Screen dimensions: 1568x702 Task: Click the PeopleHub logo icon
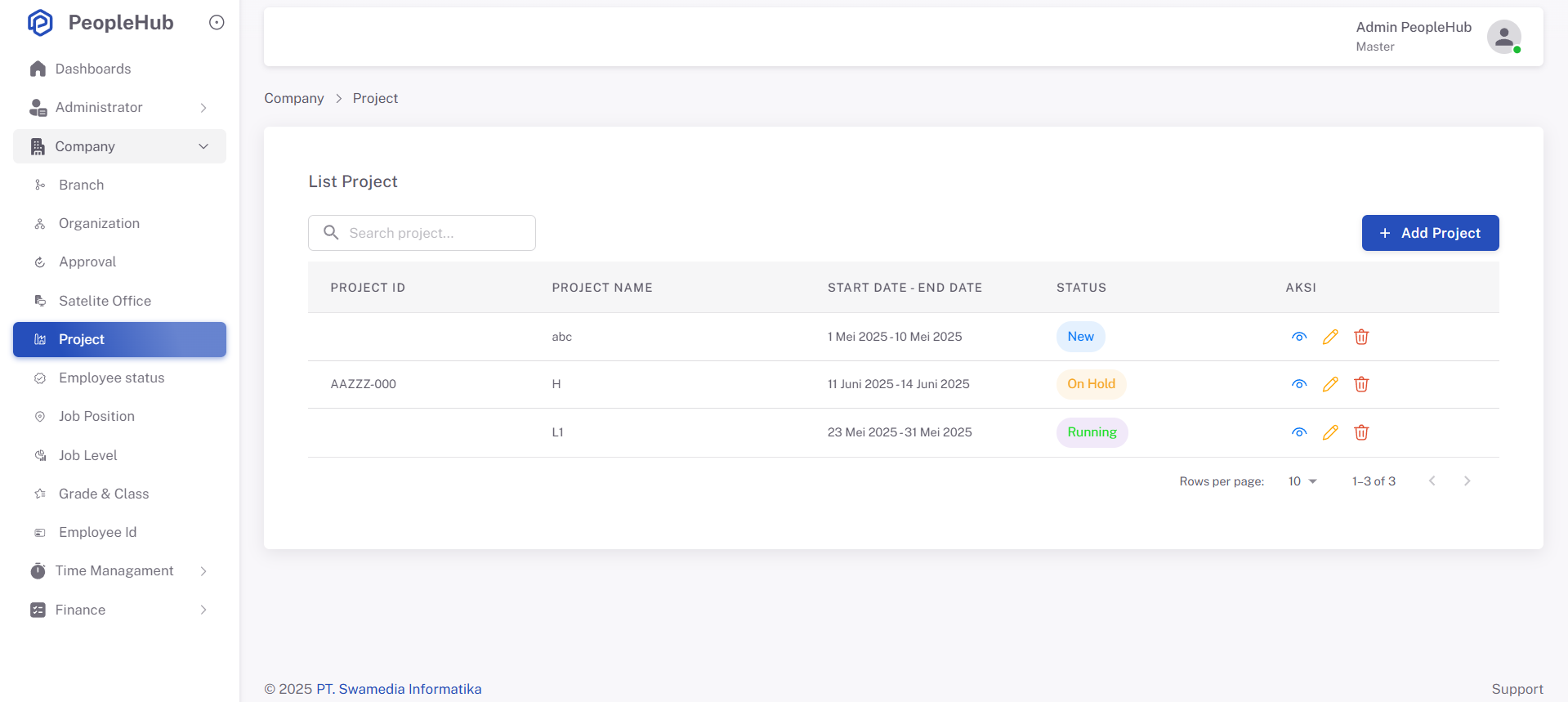[40, 23]
